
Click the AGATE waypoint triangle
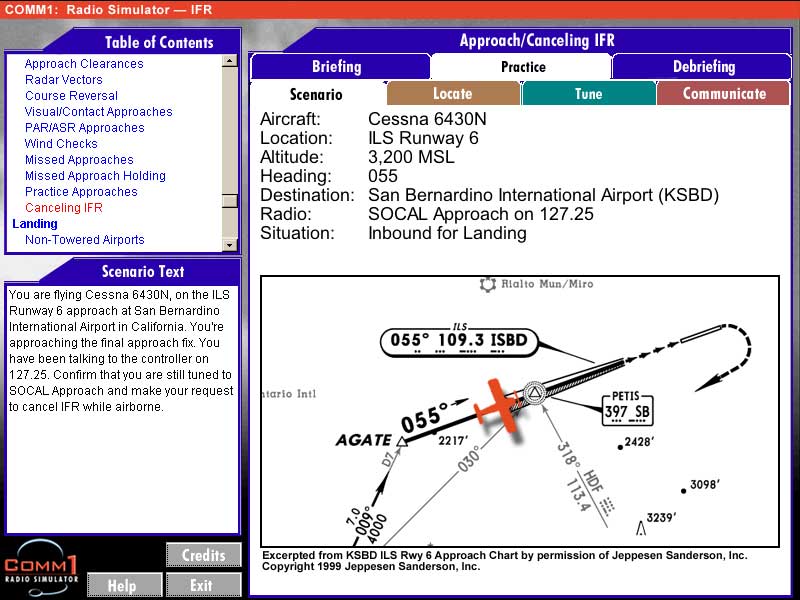pyautogui.click(x=401, y=440)
